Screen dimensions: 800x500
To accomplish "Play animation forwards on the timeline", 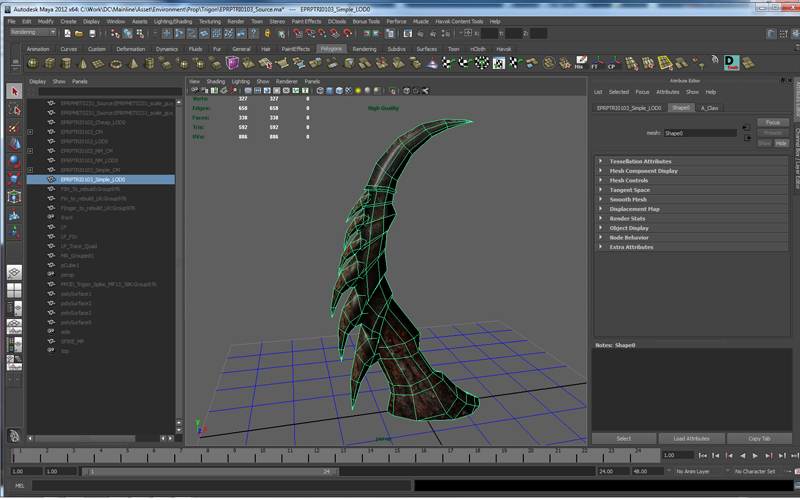I will 755,456.
